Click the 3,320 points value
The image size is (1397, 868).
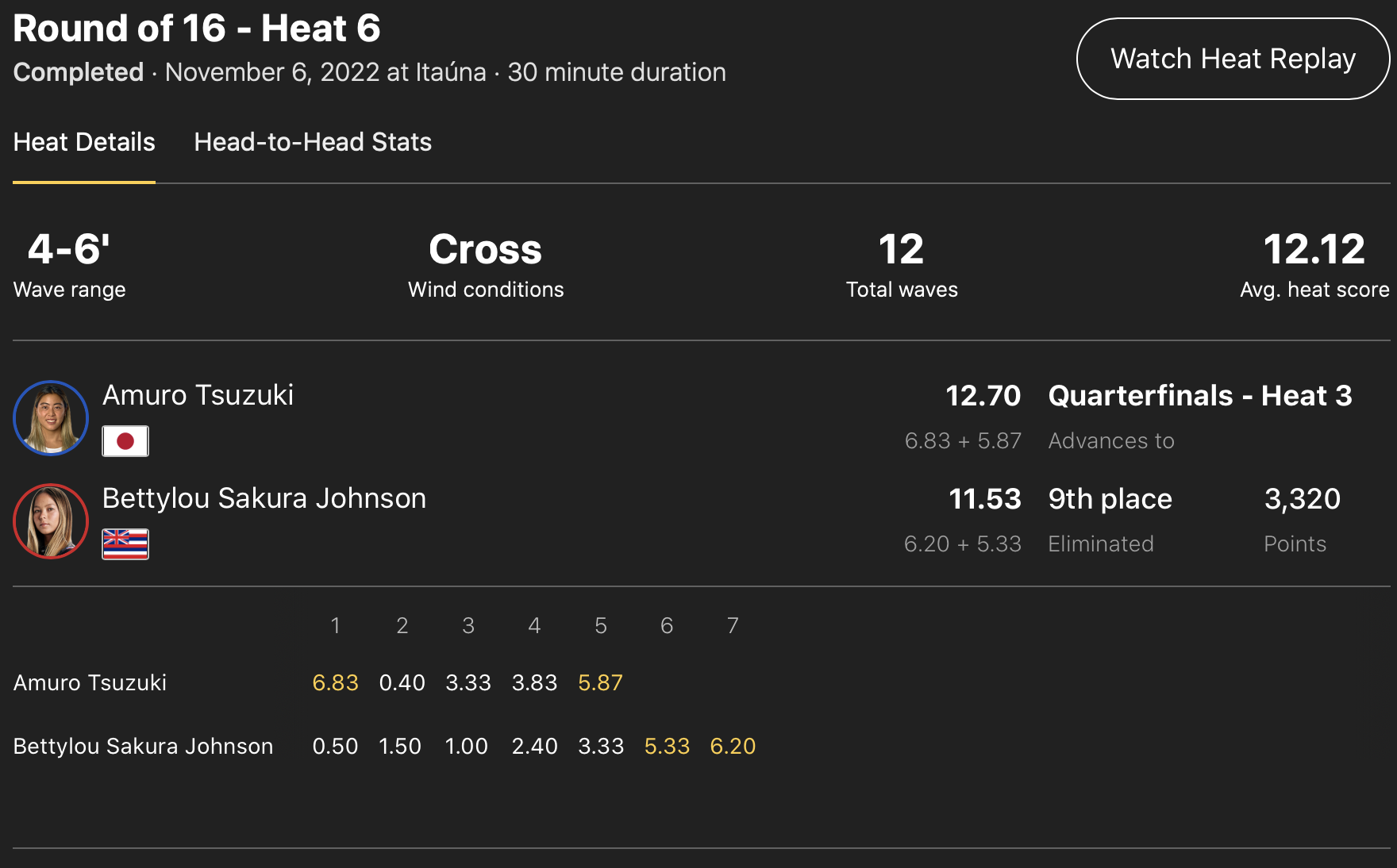point(1302,499)
